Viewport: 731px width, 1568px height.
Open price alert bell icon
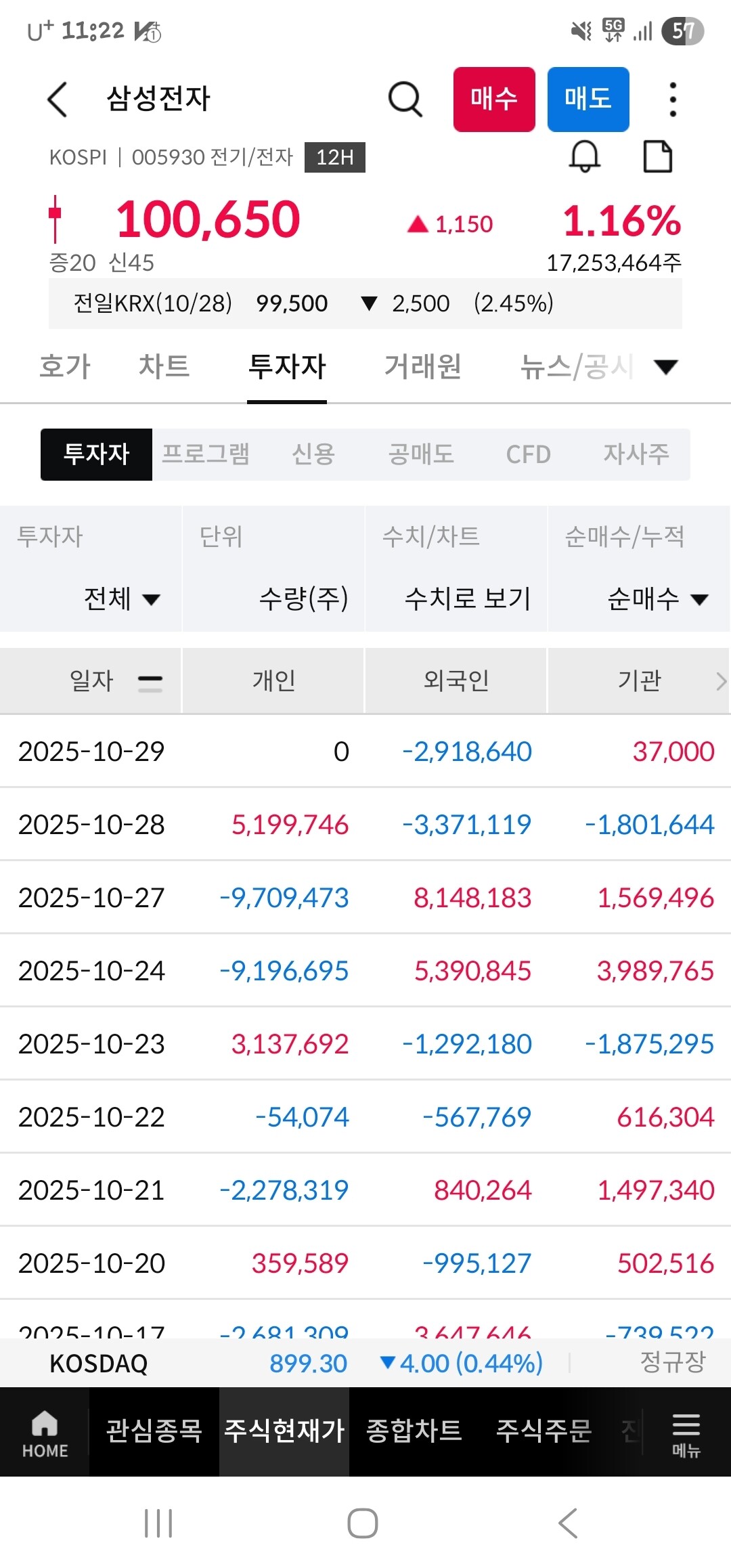[x=584, y=157]
